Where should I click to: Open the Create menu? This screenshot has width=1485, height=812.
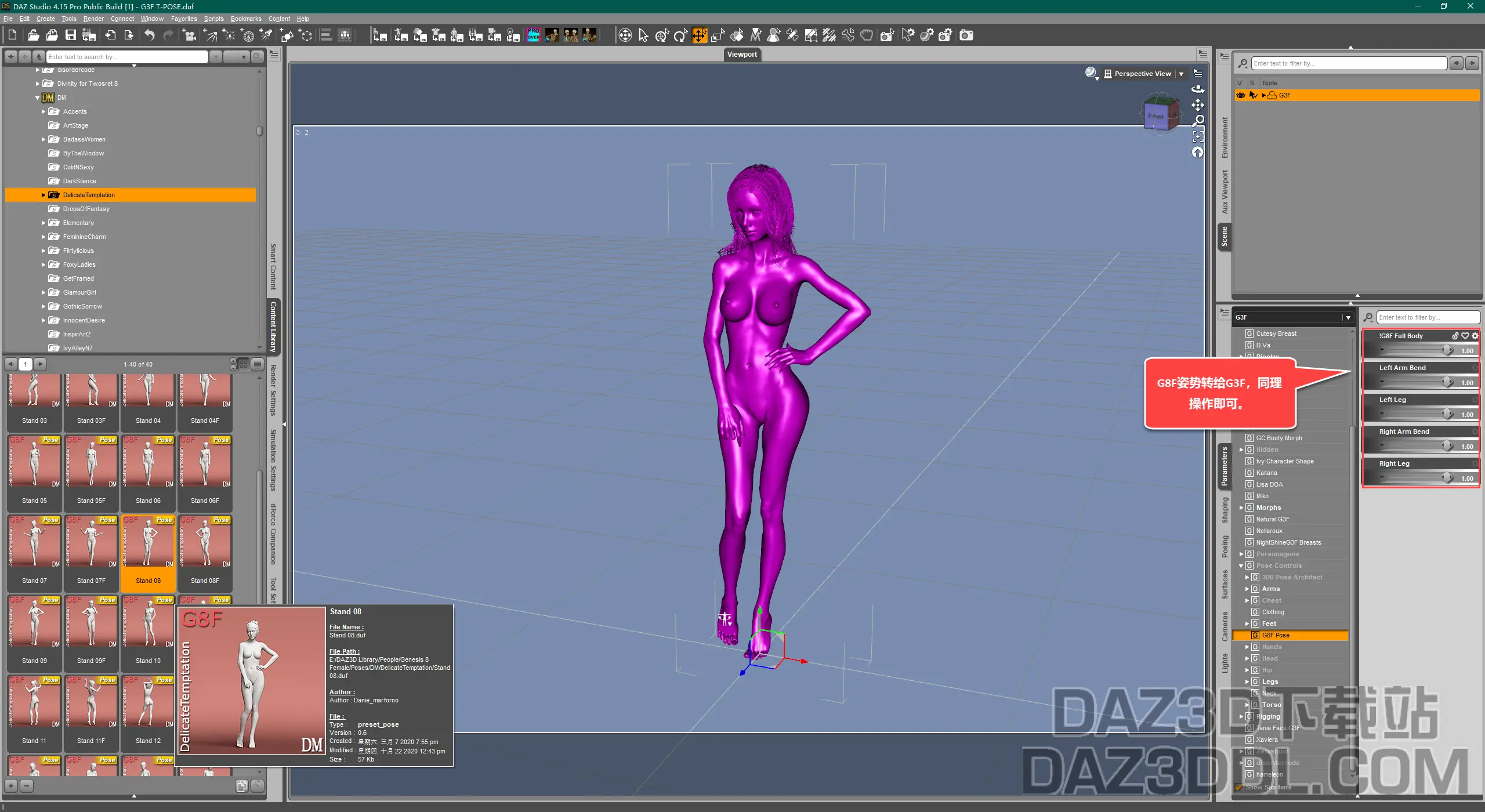click(x=45, y=19)
